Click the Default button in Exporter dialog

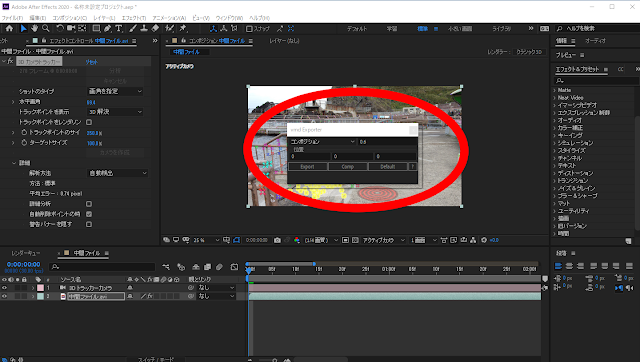387,167
